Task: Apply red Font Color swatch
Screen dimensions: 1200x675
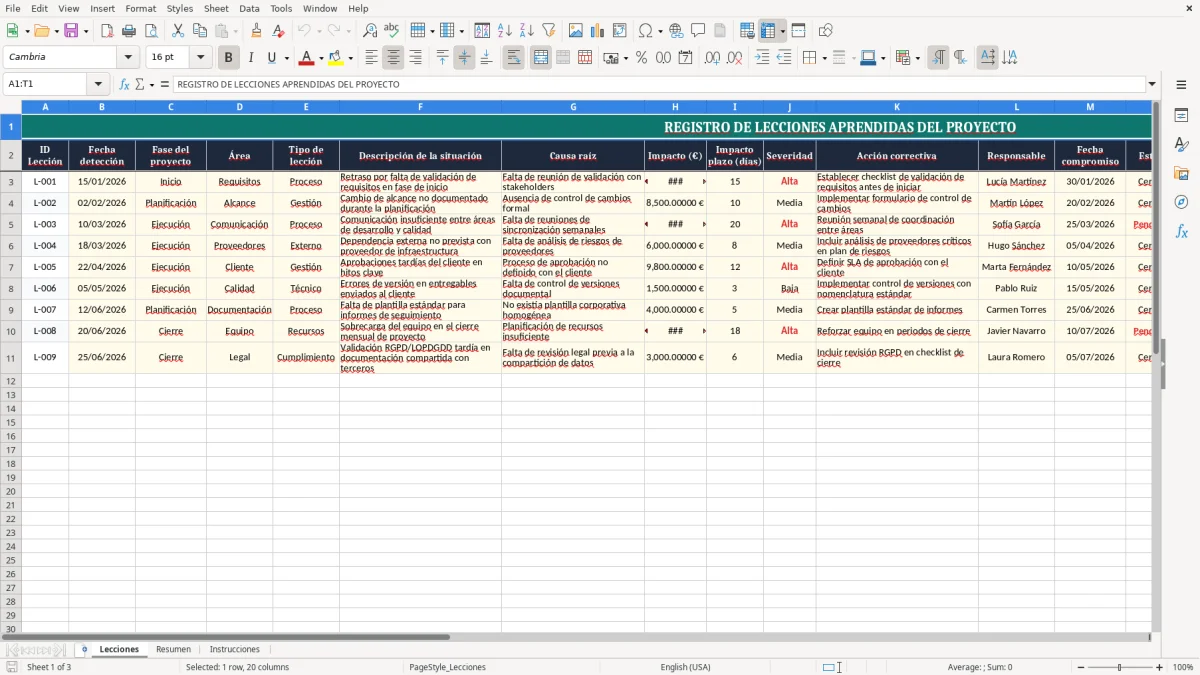Action: pos(306,58)
